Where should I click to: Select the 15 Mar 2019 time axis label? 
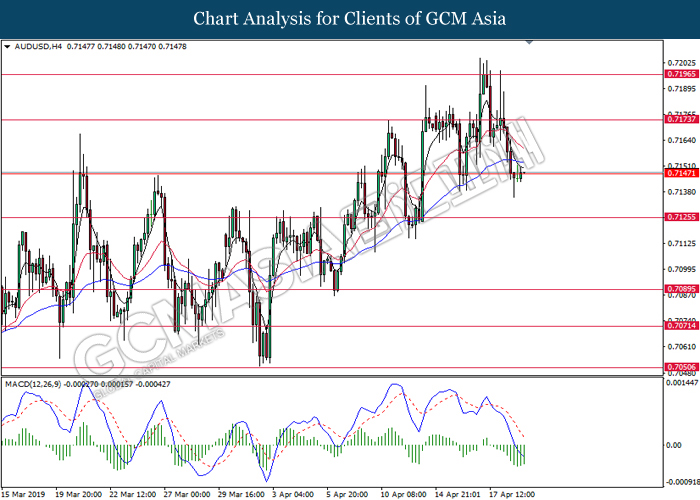(x=26, y=493)
